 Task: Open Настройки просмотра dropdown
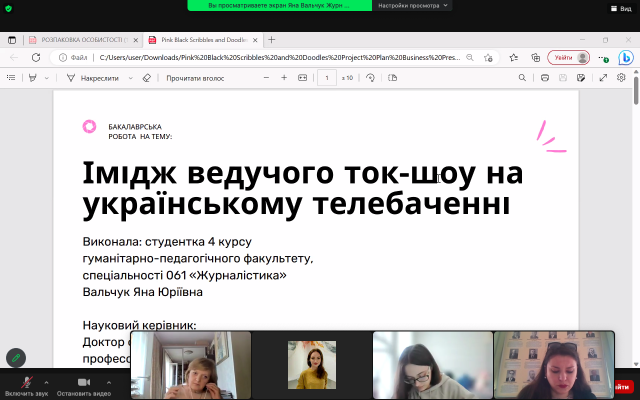click(410, 6)
